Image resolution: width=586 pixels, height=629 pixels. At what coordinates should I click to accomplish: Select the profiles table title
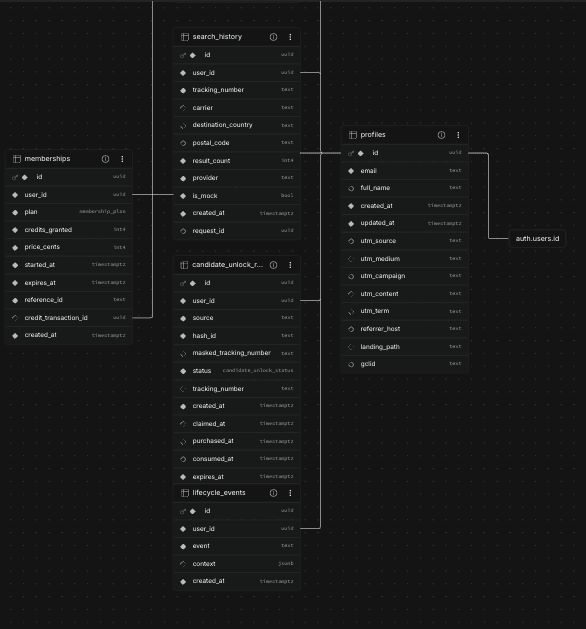(373, 135)
